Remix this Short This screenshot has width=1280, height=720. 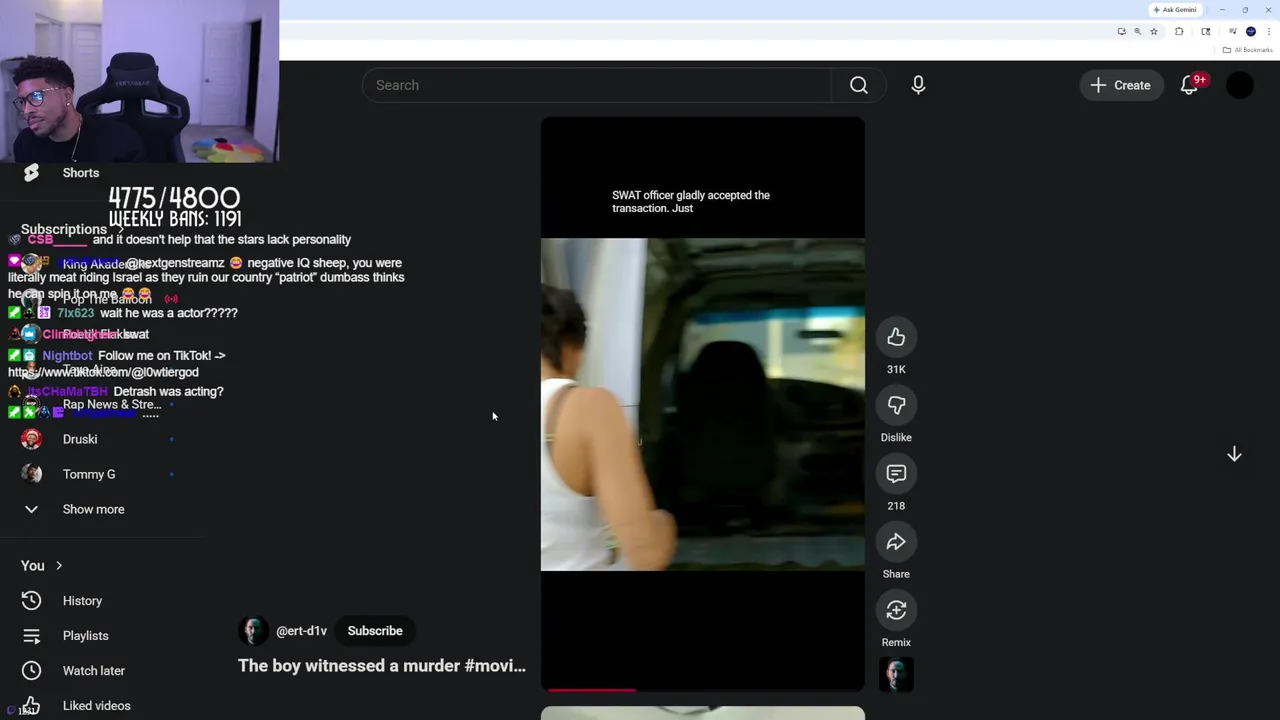tap(896, 610)
